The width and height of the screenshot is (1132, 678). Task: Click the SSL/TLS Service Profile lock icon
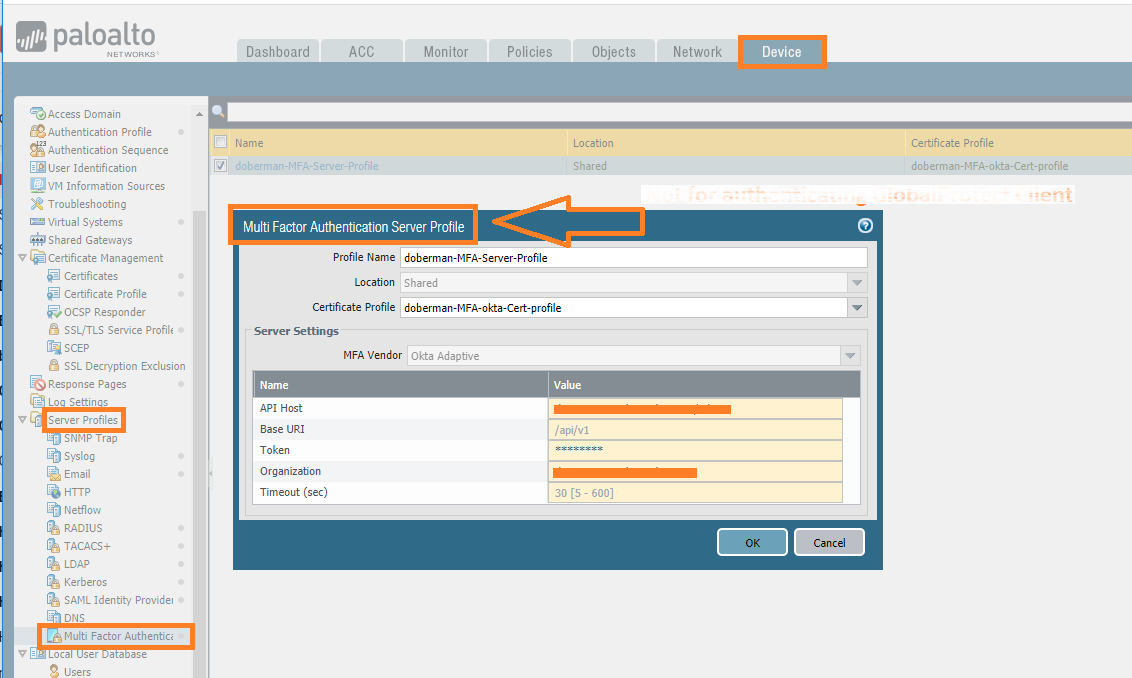tap(53, 329)
